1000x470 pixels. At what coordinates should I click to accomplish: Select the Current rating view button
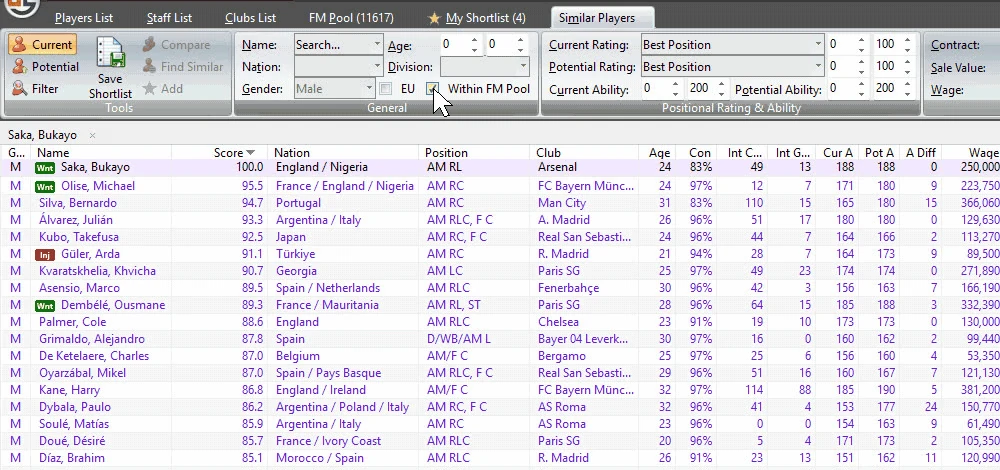43,45
